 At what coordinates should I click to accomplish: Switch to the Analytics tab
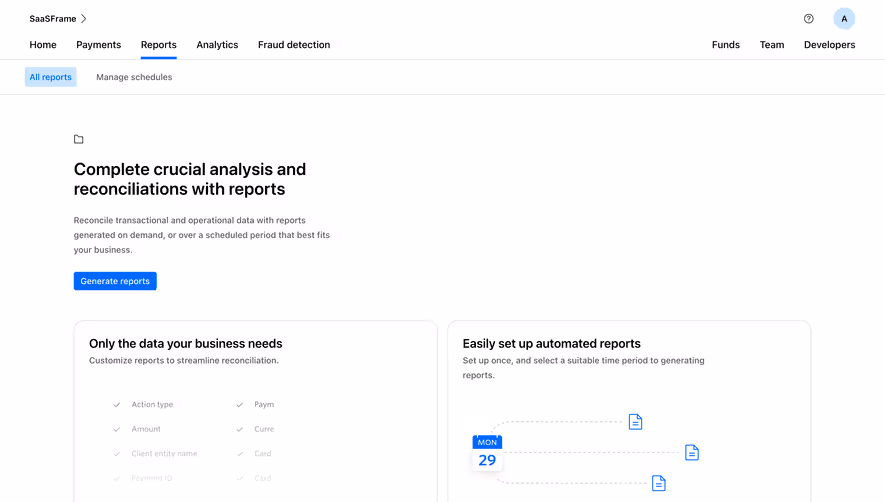tap(217, 45)
